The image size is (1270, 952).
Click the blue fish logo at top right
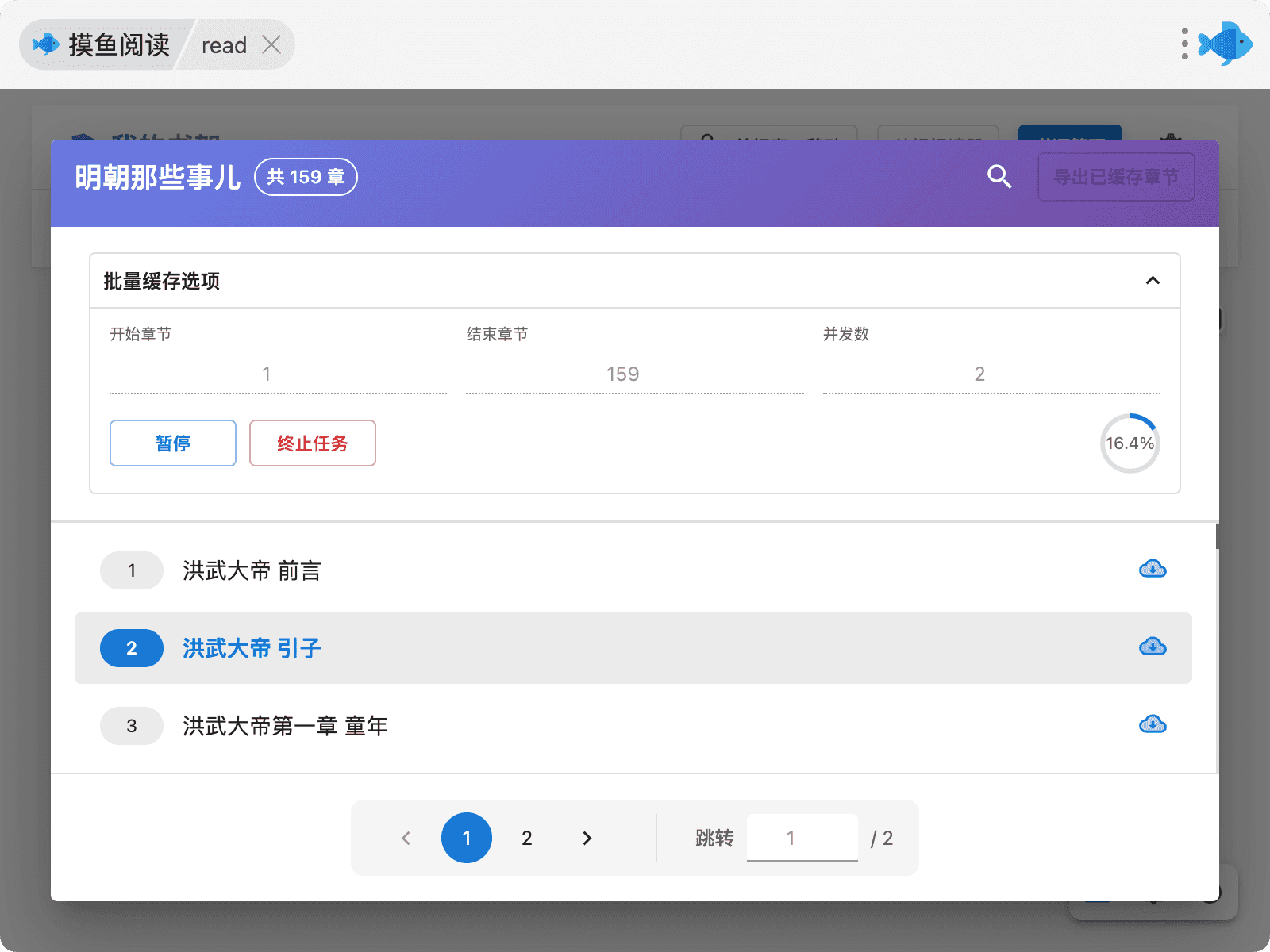pyautogui.click(x=1226, y=44)
